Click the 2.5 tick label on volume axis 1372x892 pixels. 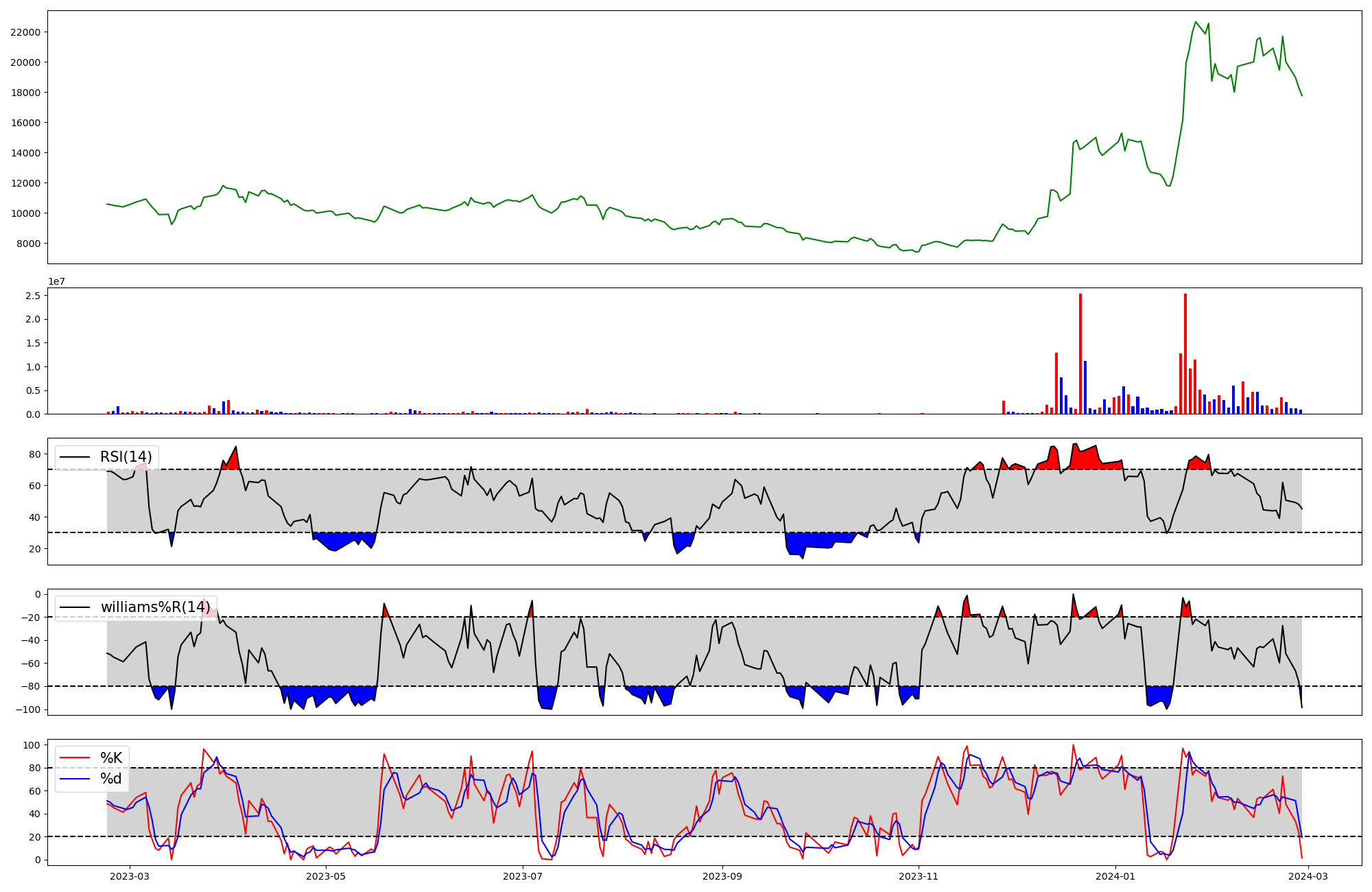coord(33,296)
